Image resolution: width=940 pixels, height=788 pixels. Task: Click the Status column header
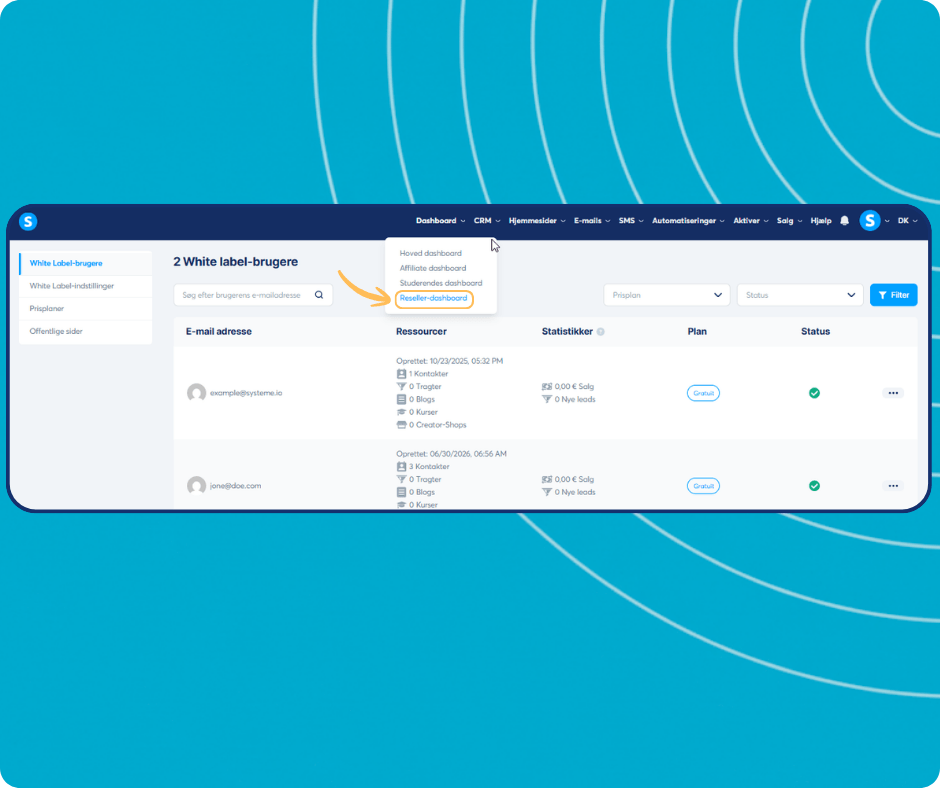815,332
